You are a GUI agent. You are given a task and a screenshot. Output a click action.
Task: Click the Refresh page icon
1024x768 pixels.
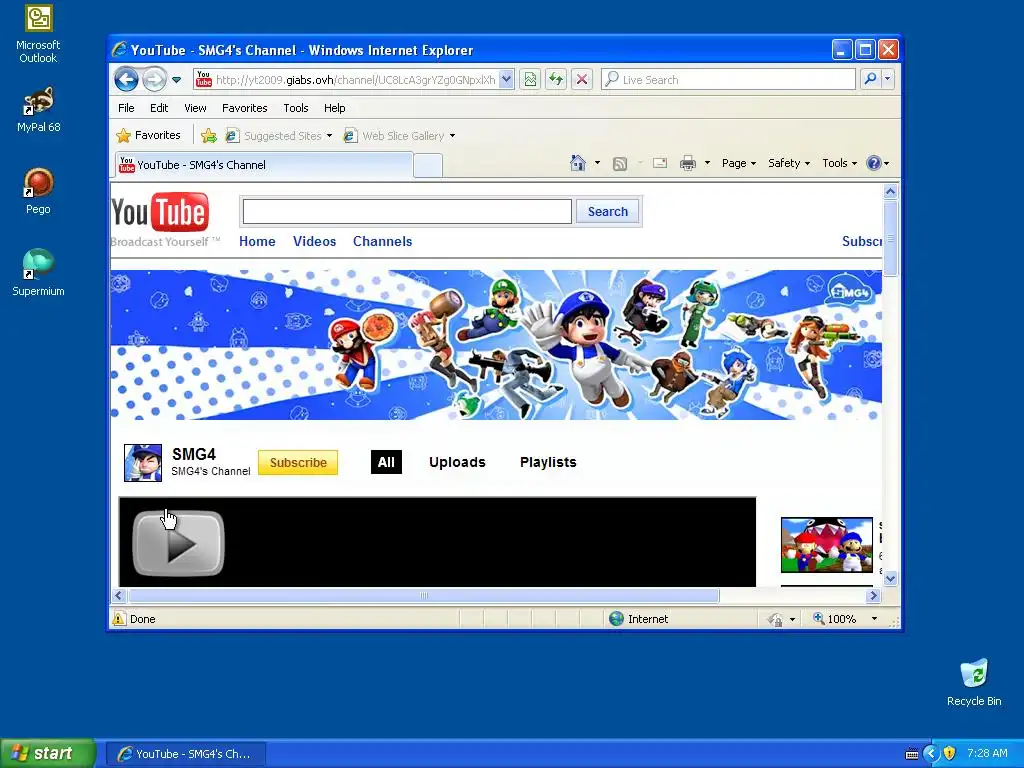click(x=556, y=80)
